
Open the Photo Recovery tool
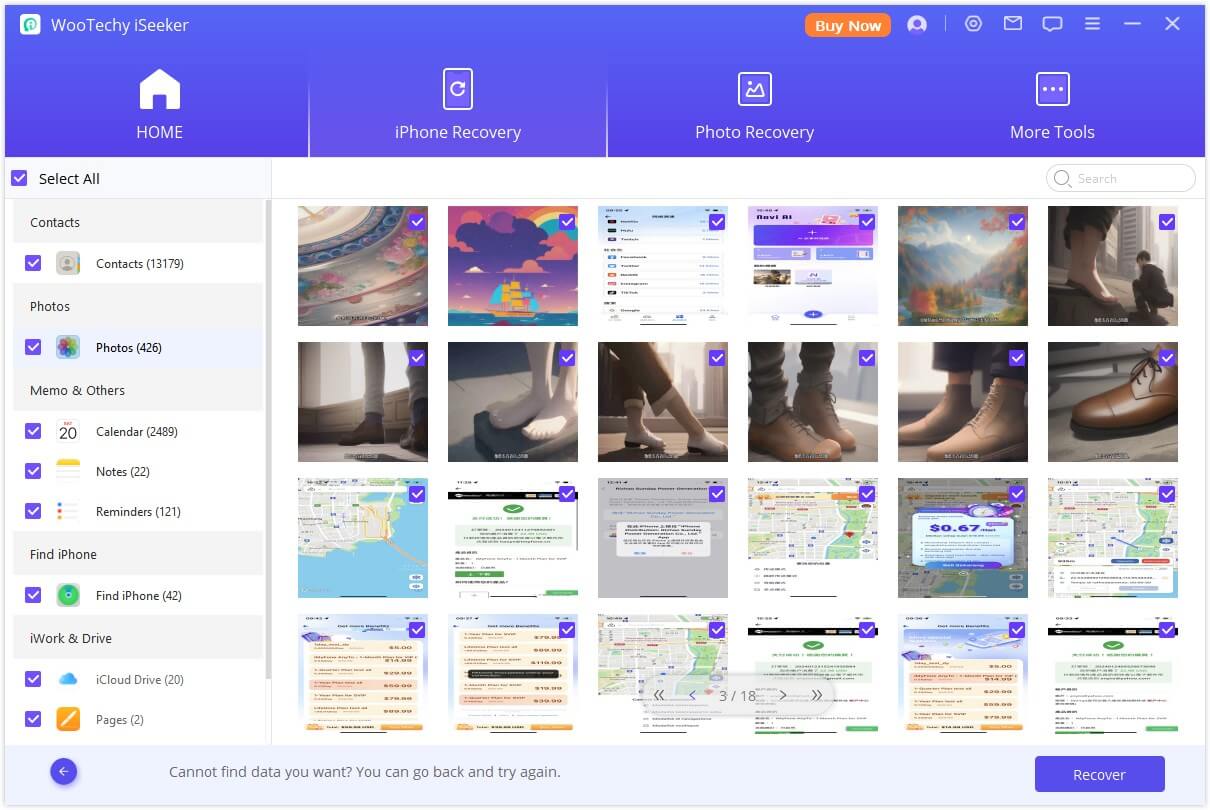(x=755, y=105)
